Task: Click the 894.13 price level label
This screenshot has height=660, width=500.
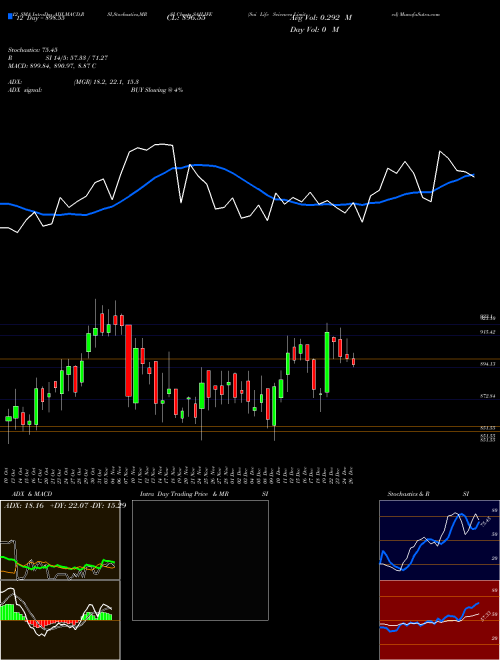Action: [488, 364]
